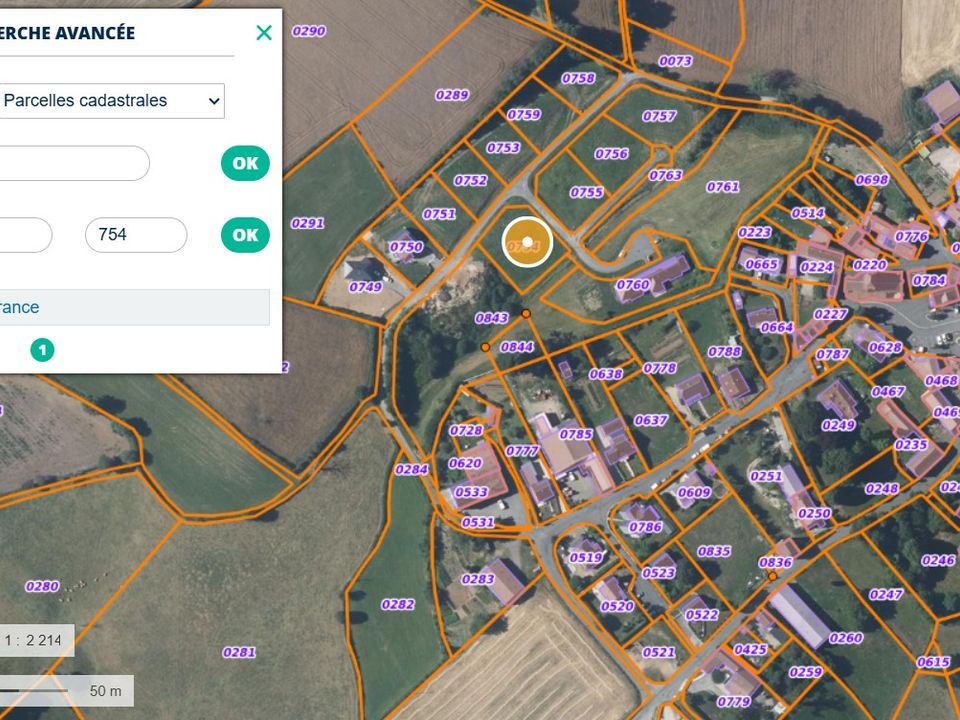The width and height of the screenshot is (960, 720).
Task: Select parcel label 0291
Action: (x=307, y=223)
